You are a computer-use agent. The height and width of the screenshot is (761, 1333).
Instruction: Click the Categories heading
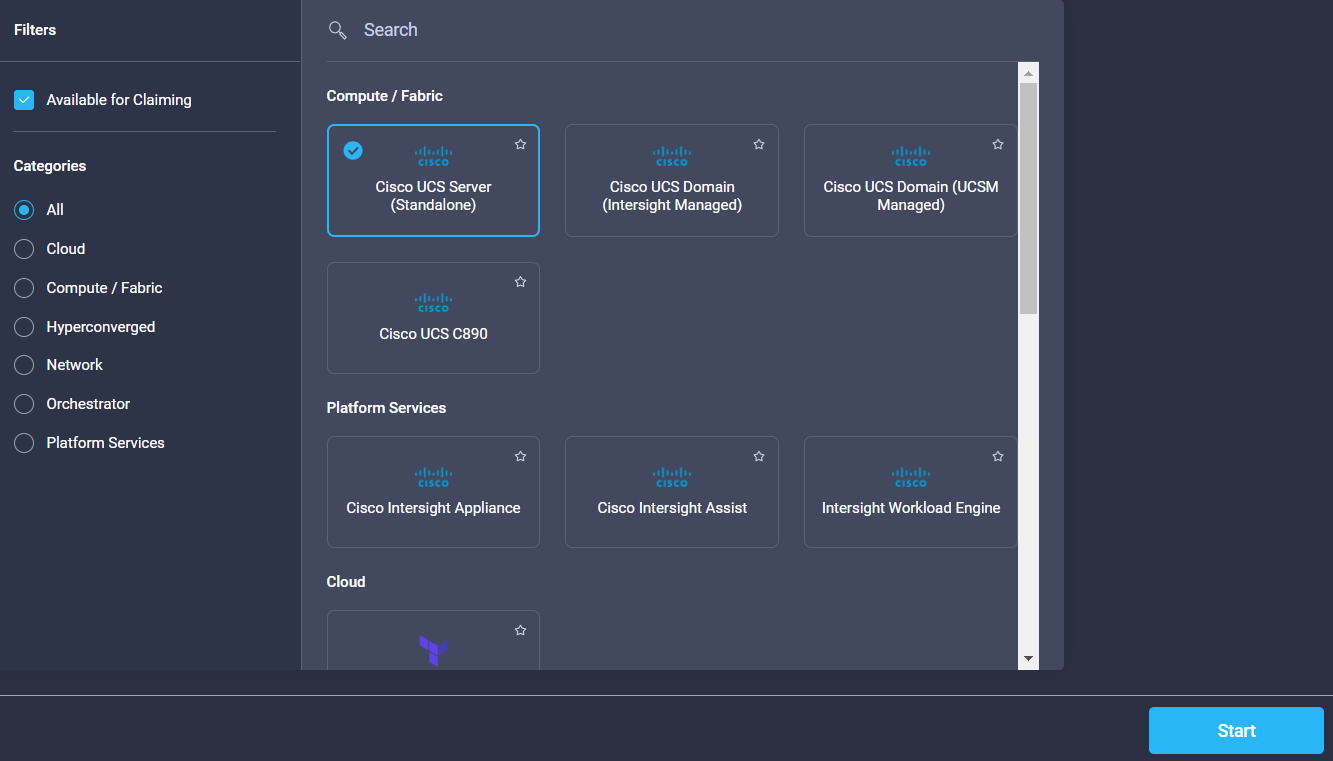point(50,166)
